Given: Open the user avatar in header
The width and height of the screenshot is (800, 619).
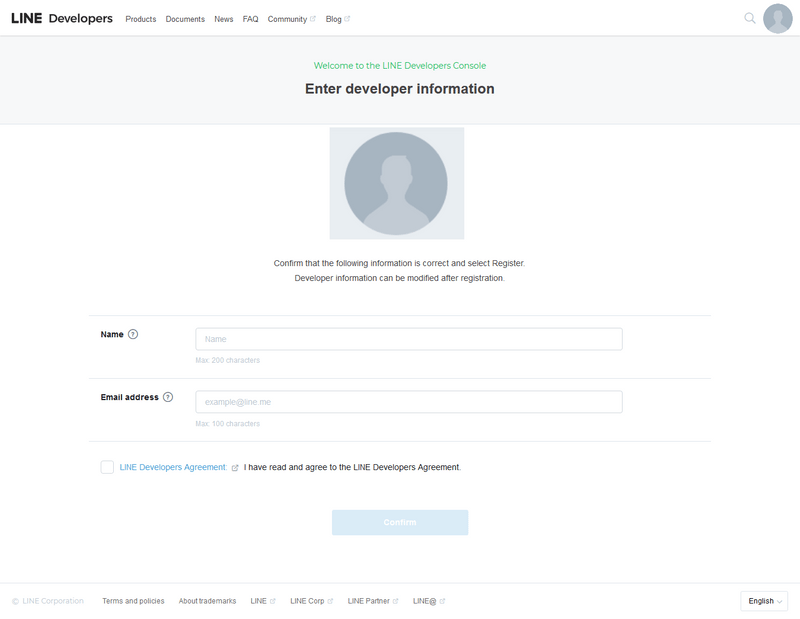Looking at the screenshot, I should [777, 18].
